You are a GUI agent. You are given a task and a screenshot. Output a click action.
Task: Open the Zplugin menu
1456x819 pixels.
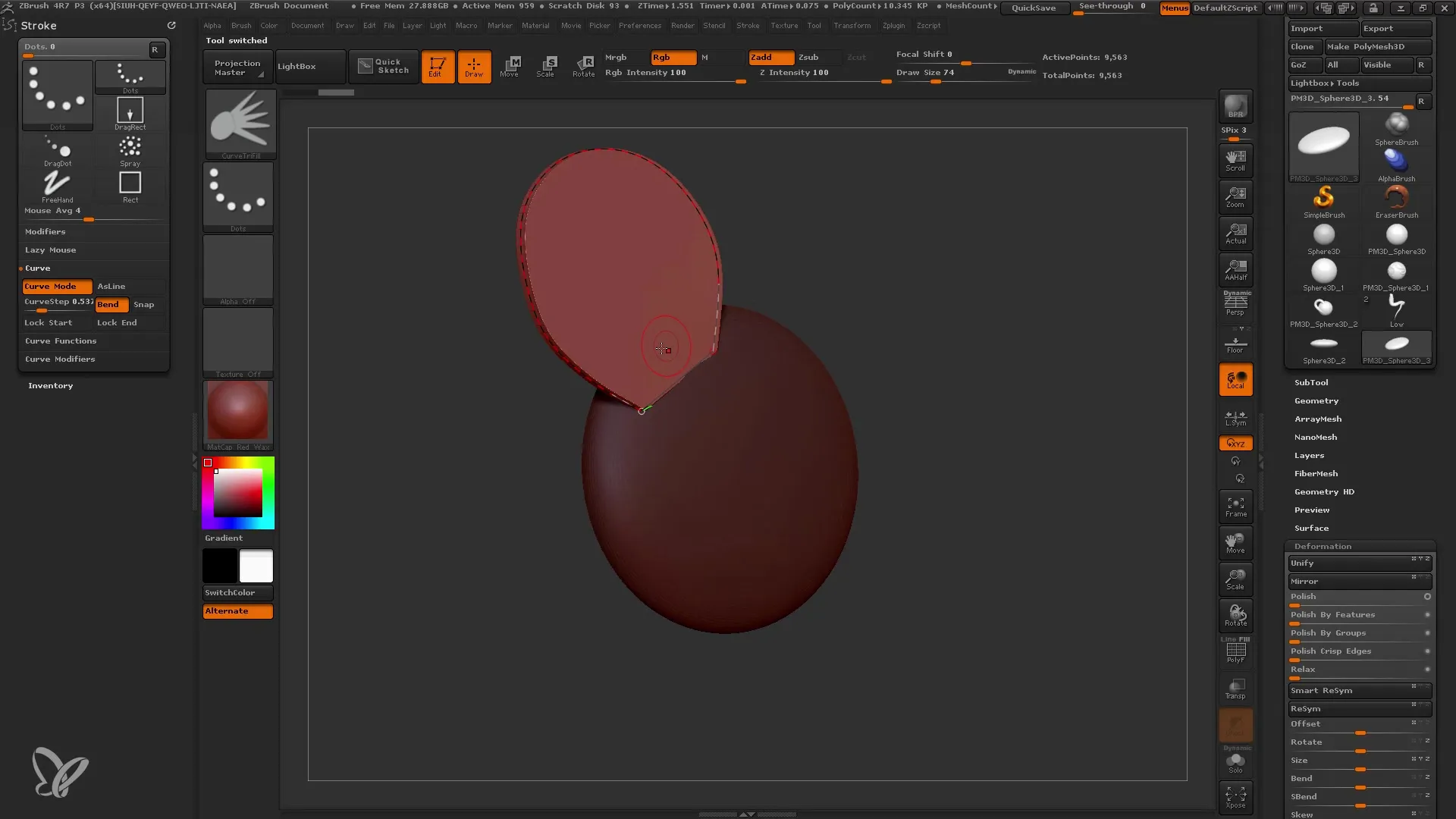(896, 26)
